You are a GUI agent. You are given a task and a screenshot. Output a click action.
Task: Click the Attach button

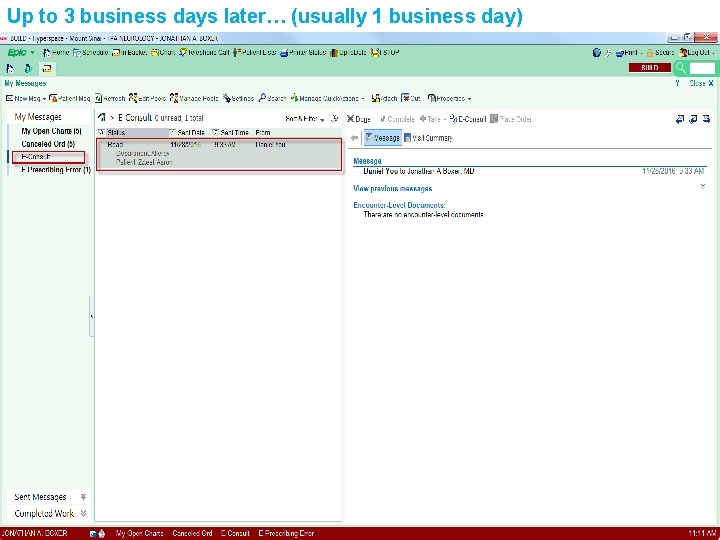(384, 98)
